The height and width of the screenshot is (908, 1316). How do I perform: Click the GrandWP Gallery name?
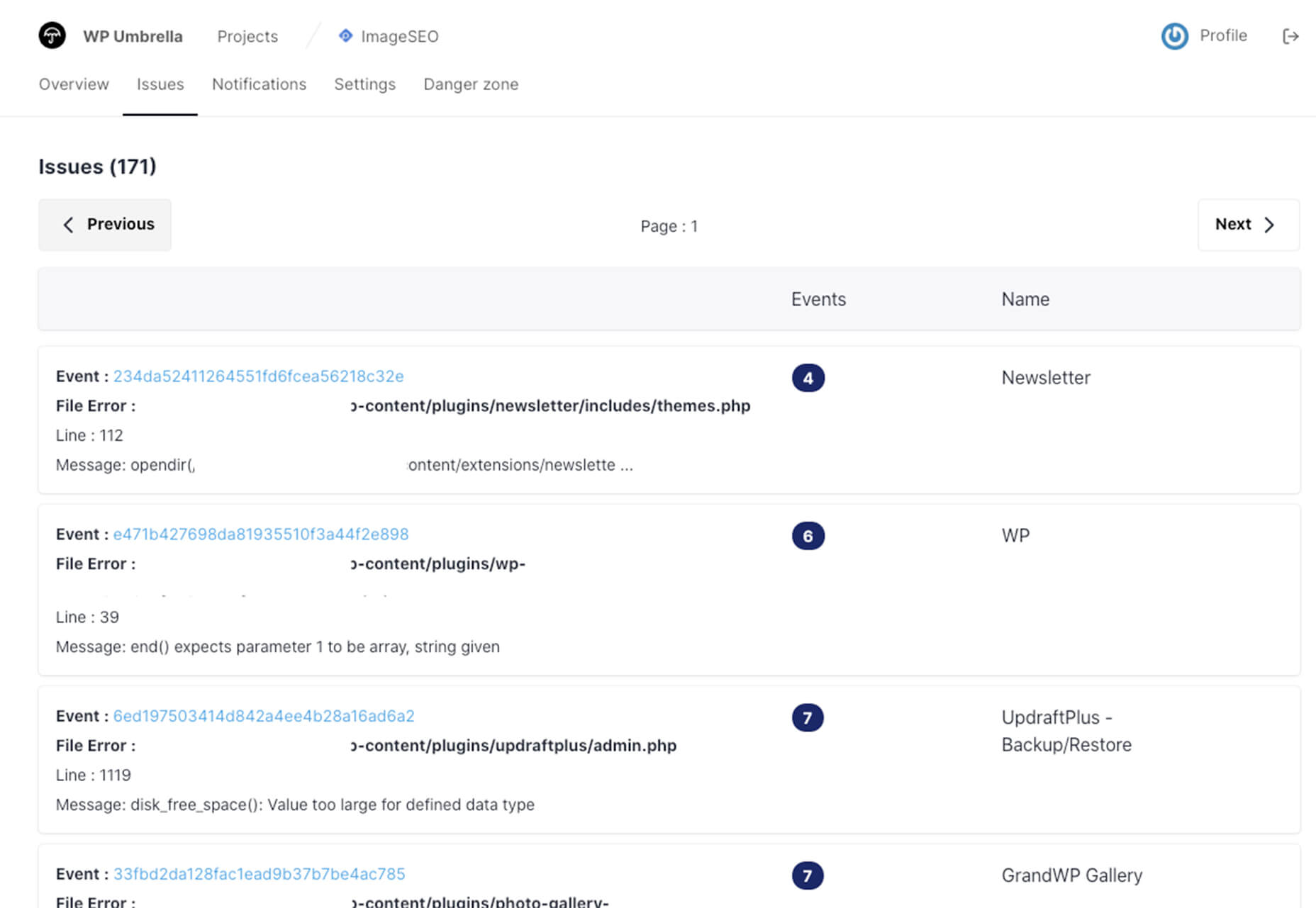1071,875
